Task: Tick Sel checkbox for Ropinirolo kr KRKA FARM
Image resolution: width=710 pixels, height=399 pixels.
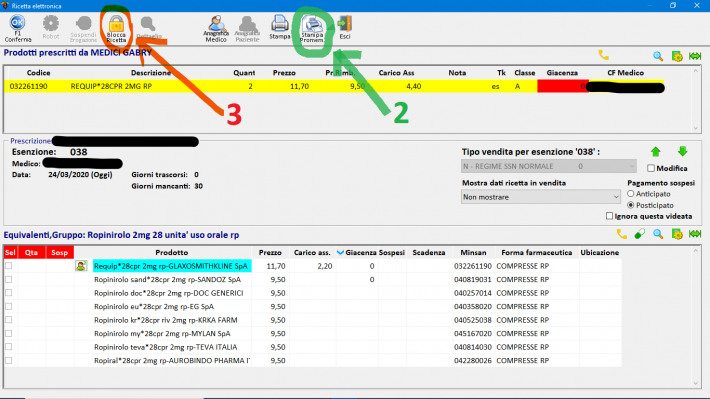Action: (x=9, y=320)
